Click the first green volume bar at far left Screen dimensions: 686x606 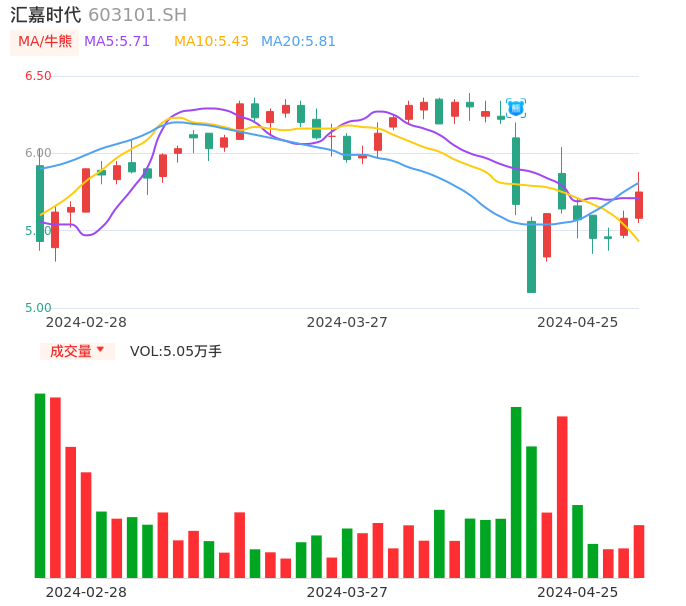(40, 486)
